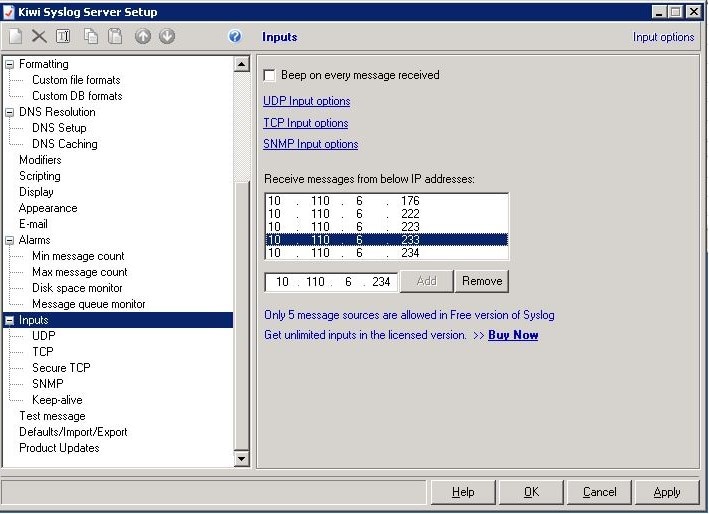Image resolution: width=709 pixels, height=514 pixels.
Task: Select UDP under Inputs
Action: pyautogui.click(x=43, y=336)
